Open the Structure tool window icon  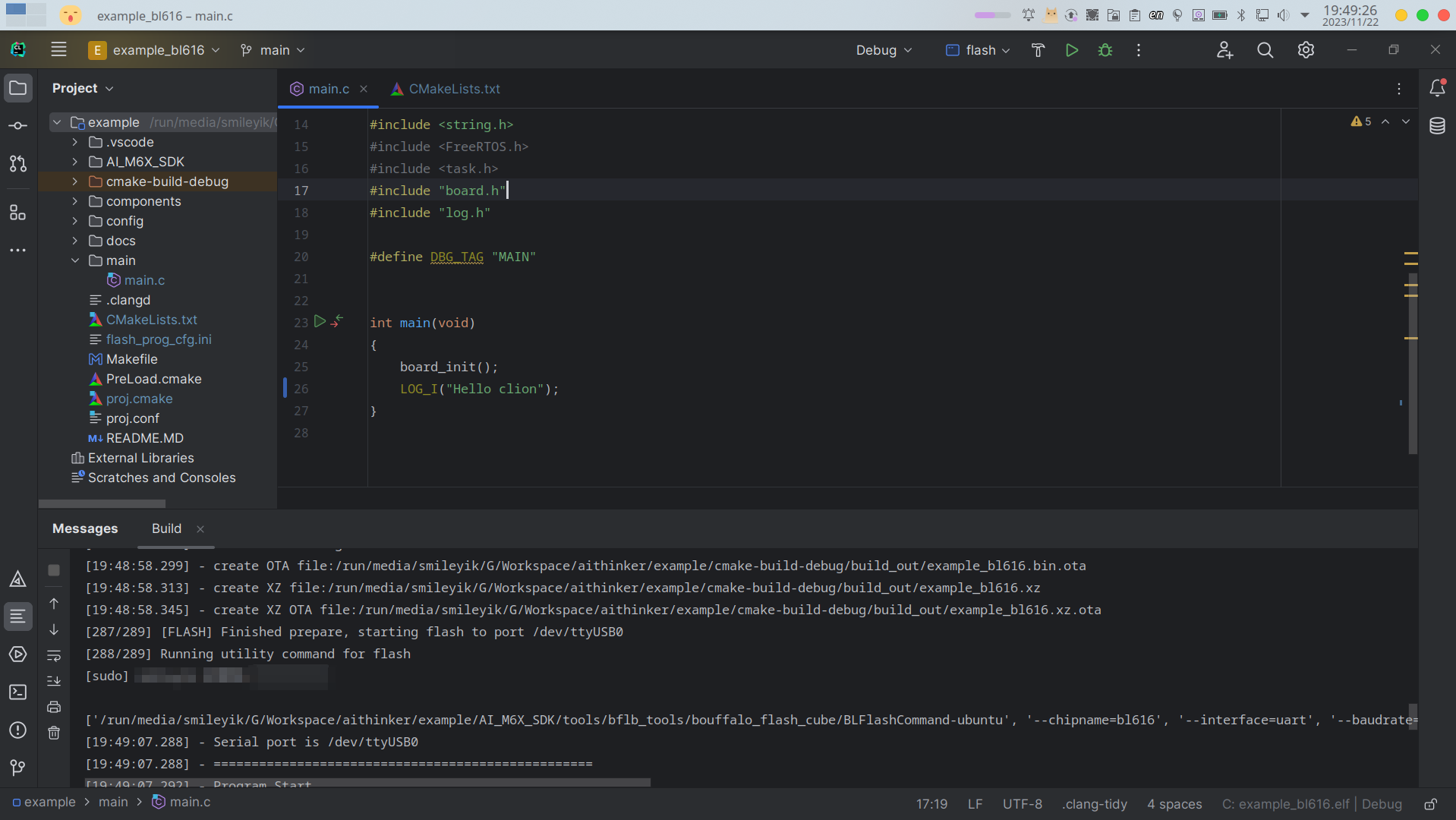tap(18, 213)
